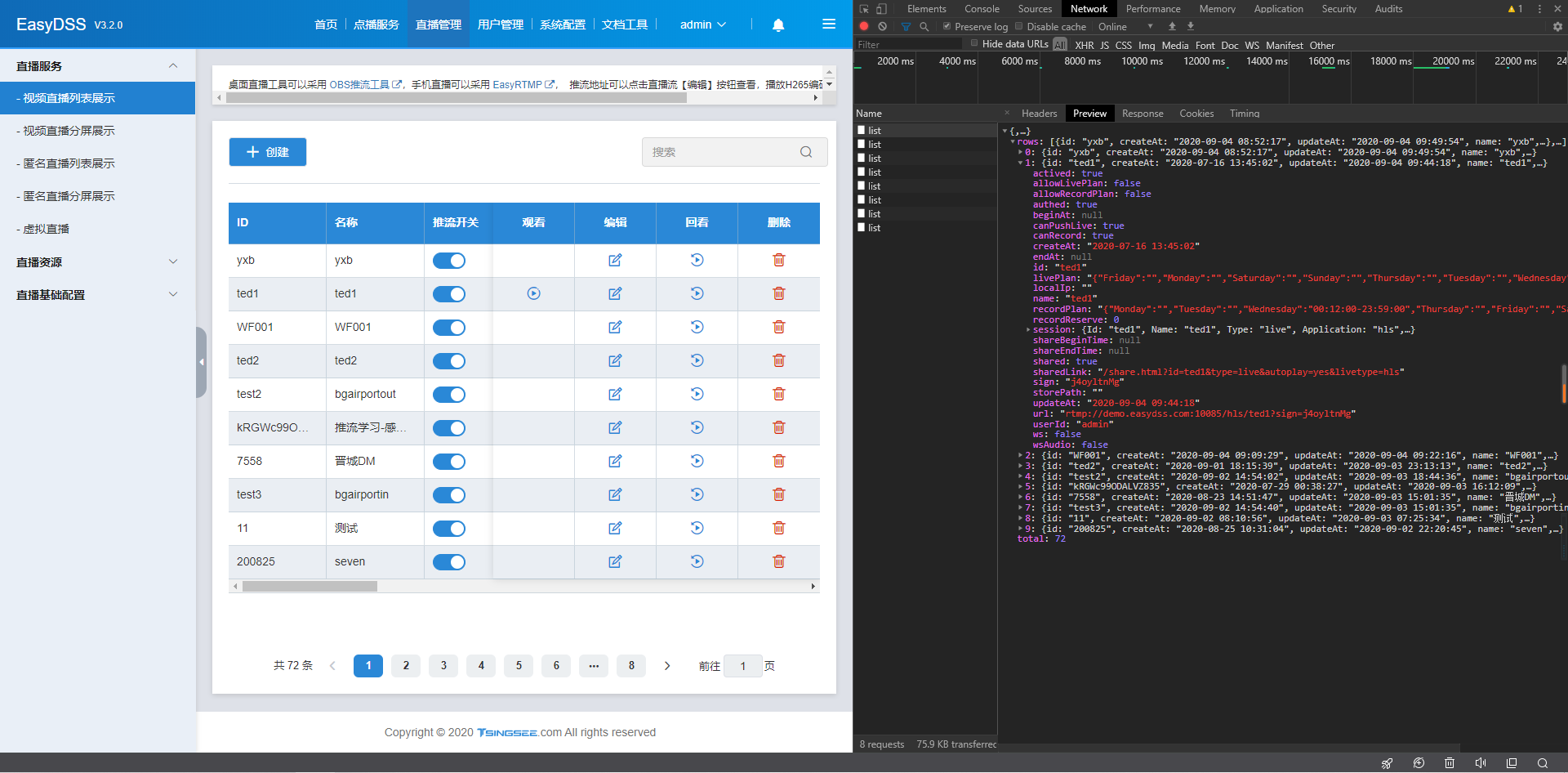Switch to the Response tab

click(x=1143, y=114)
